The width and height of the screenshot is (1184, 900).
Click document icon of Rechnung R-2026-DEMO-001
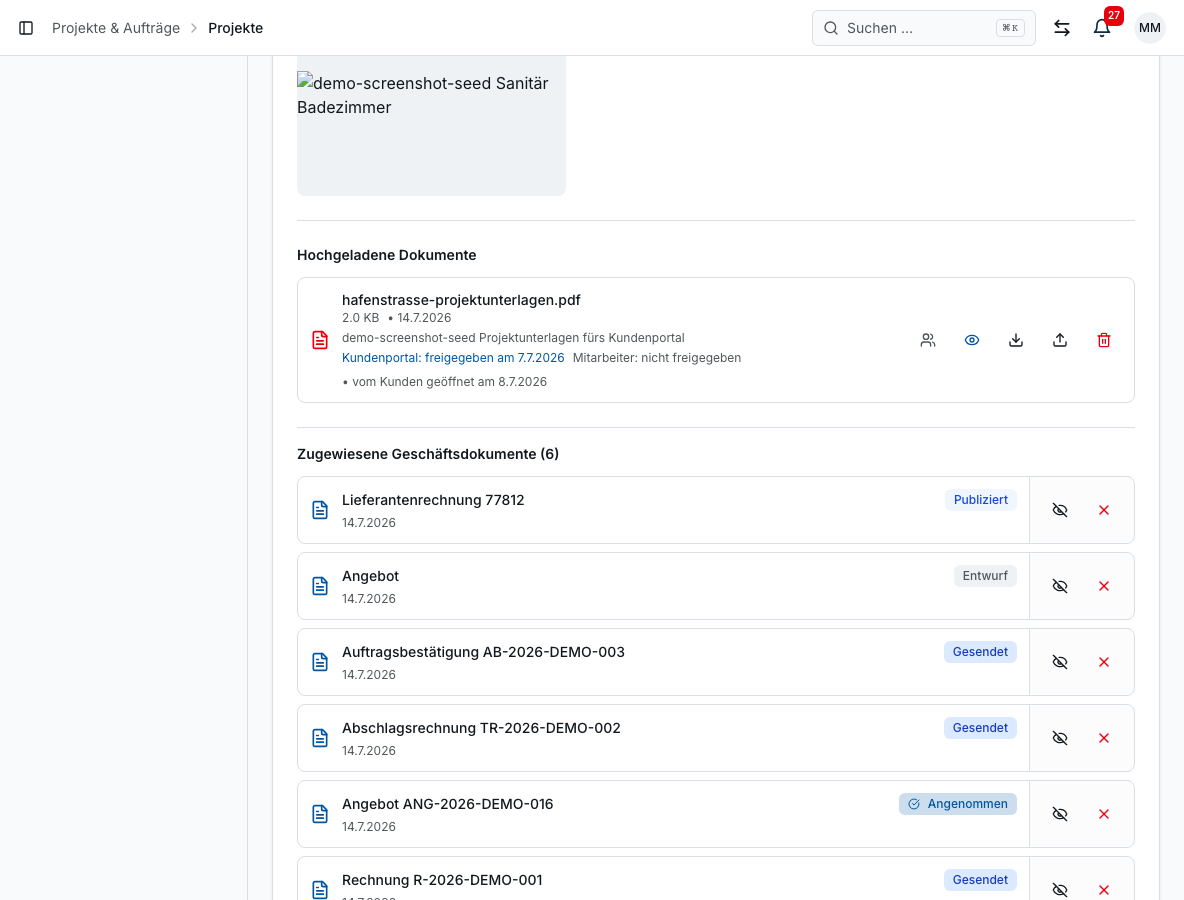click(320, 889)
